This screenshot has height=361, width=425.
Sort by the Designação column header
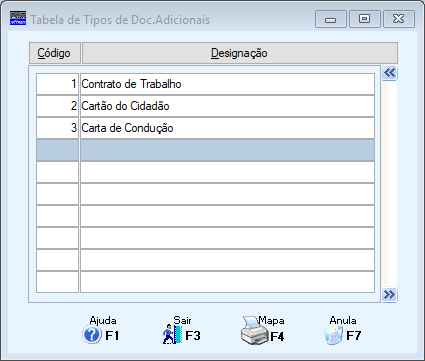tap(240, 53)
